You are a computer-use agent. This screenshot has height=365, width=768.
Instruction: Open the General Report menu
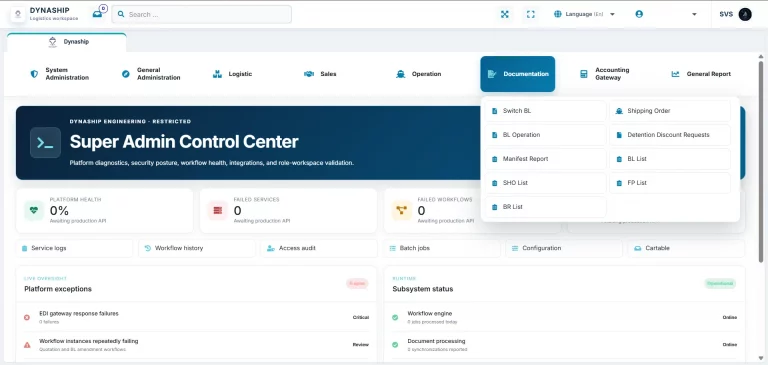(701, 74)
